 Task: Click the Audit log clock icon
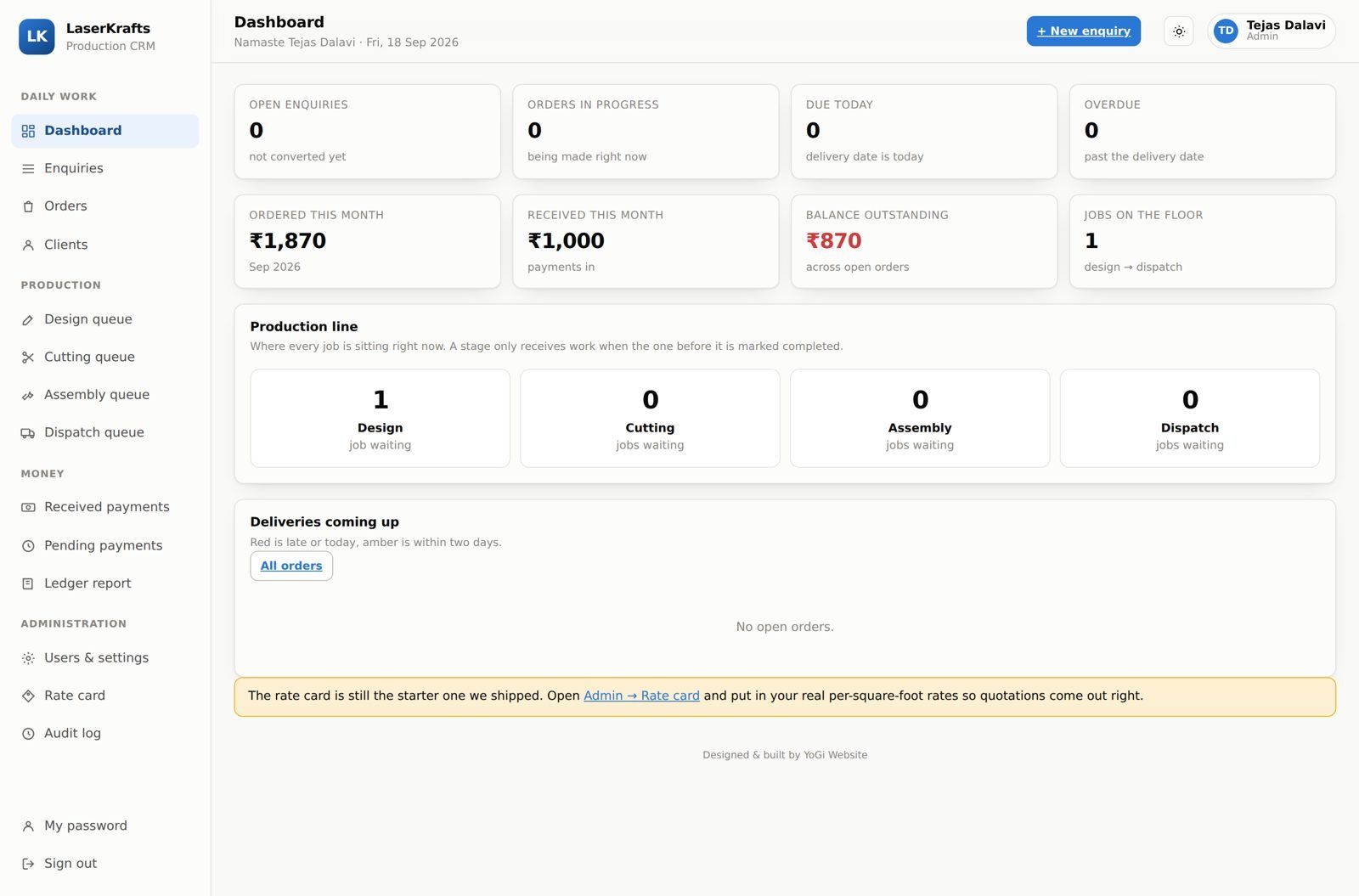28,734
